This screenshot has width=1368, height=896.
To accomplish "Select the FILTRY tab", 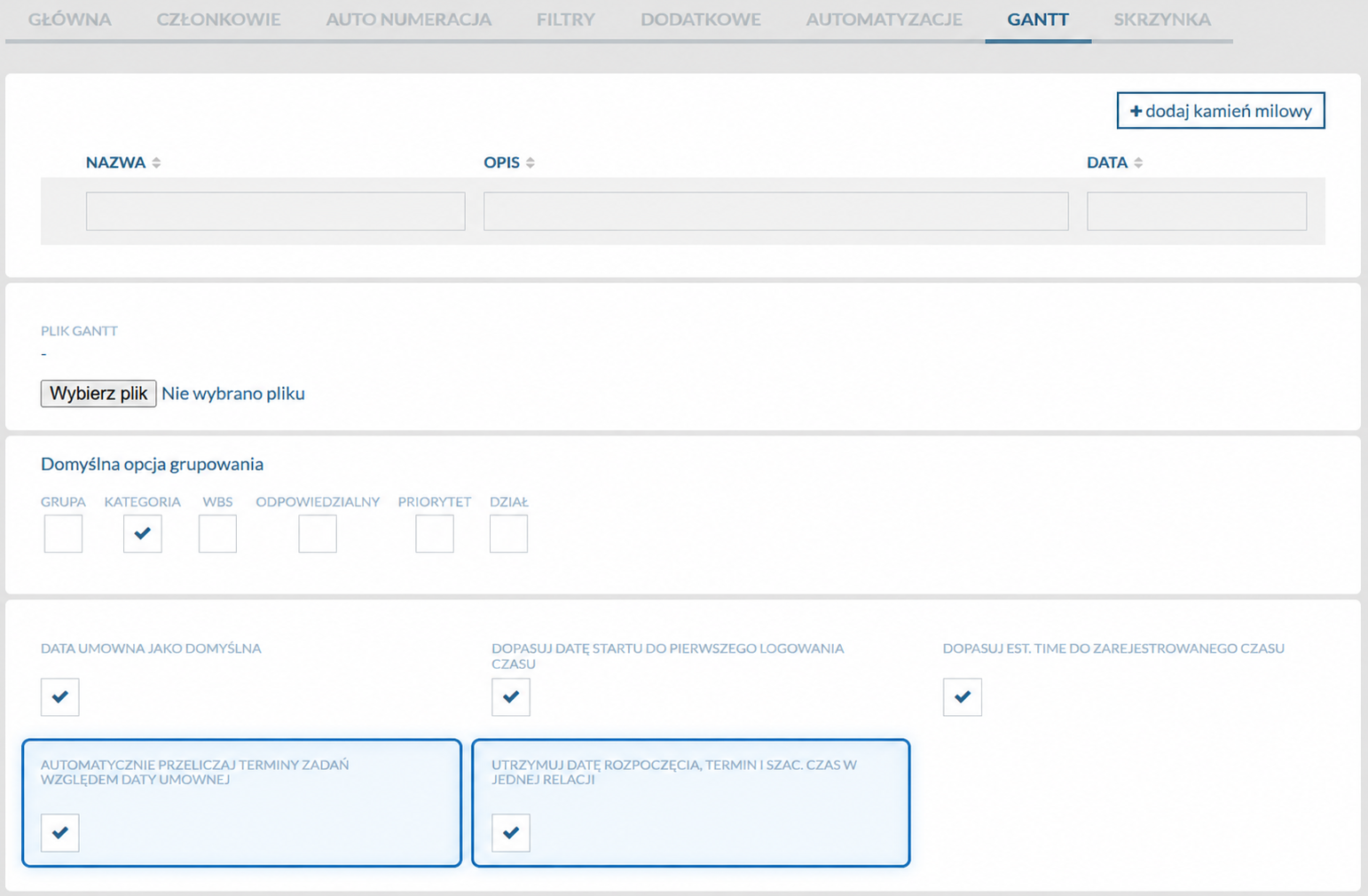I will click(566, 20).
